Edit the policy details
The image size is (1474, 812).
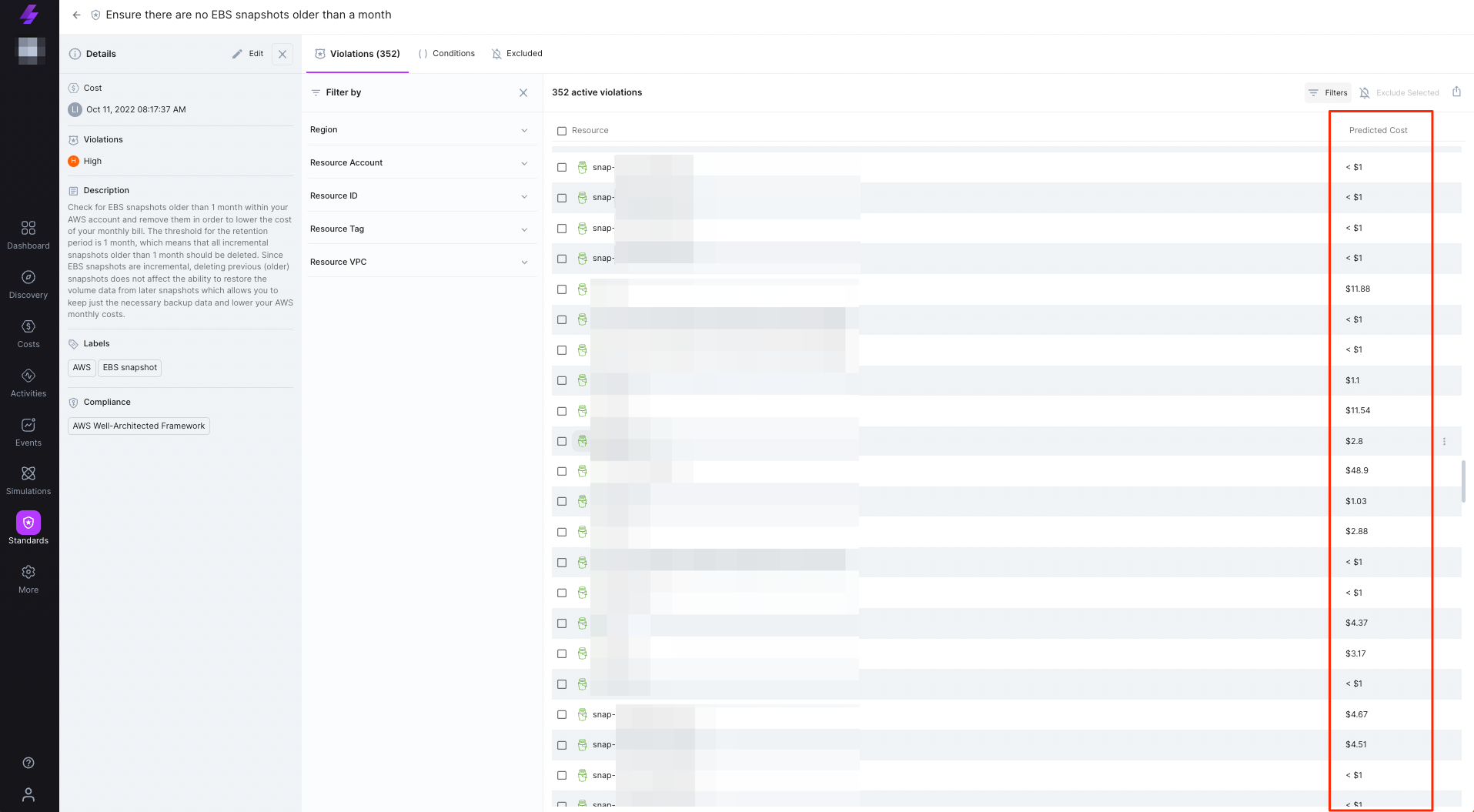[248, 53]
